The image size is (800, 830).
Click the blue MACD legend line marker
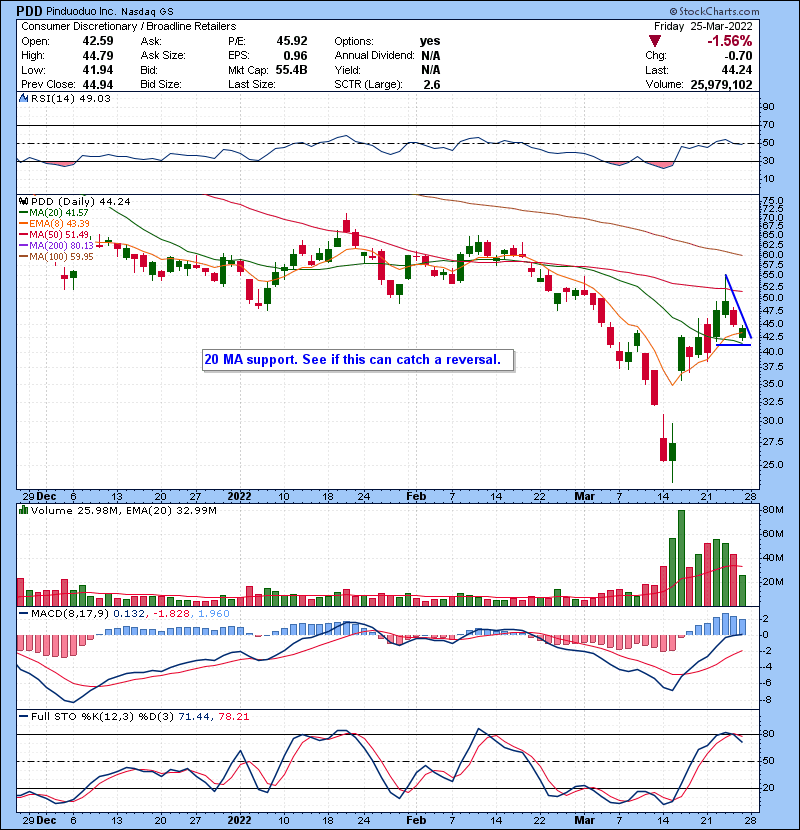pyautogui.click(x=23, y=614)
